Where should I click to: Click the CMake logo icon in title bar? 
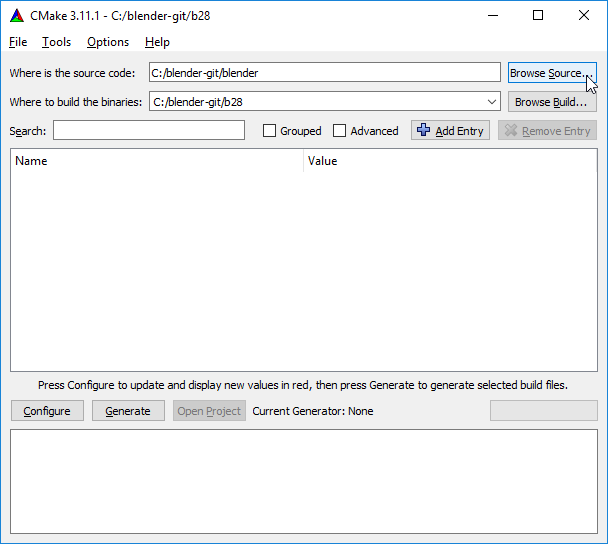pyautogui.click(x=17, y=16)
